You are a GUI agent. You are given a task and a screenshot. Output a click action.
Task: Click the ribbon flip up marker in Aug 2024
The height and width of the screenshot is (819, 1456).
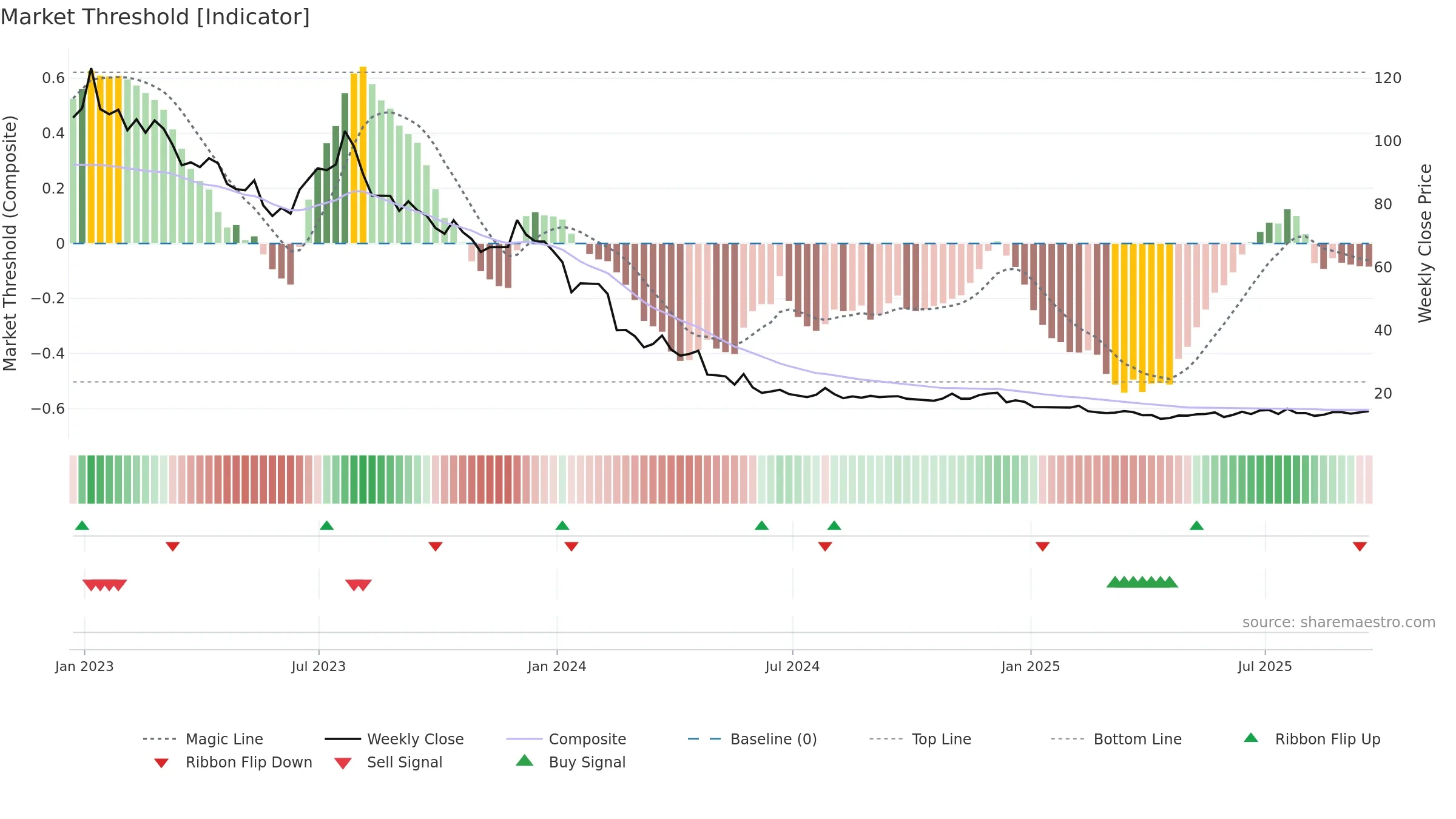pos(834,525)
